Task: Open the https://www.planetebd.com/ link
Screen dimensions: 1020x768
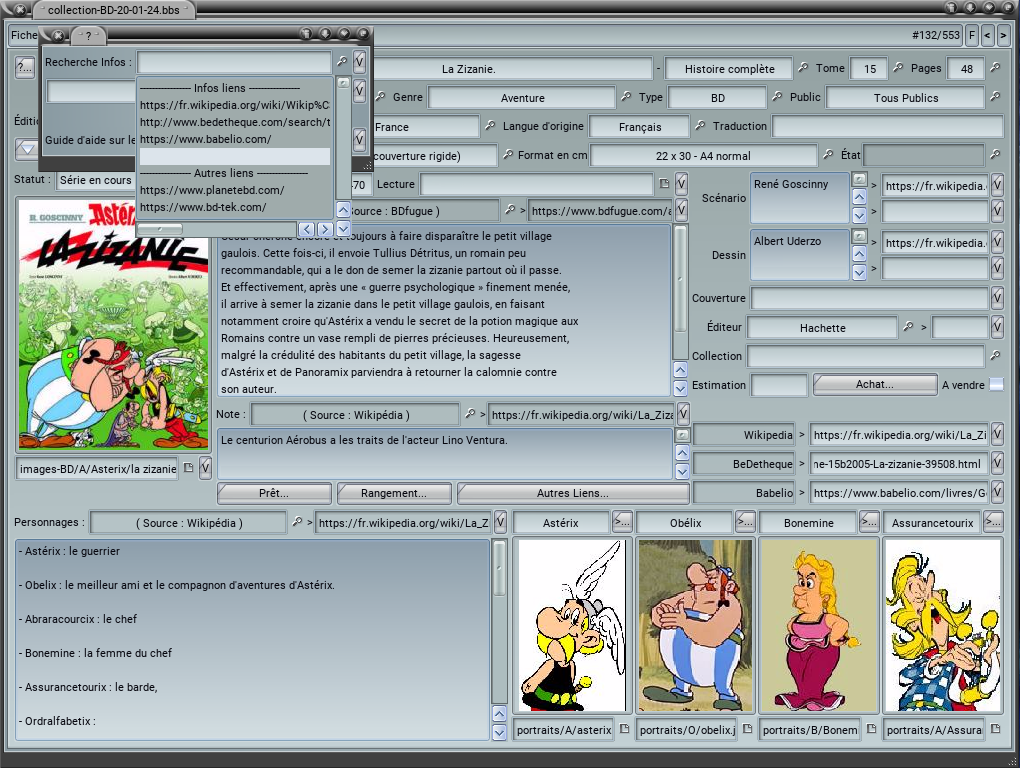Action: (x=212, y=190)
